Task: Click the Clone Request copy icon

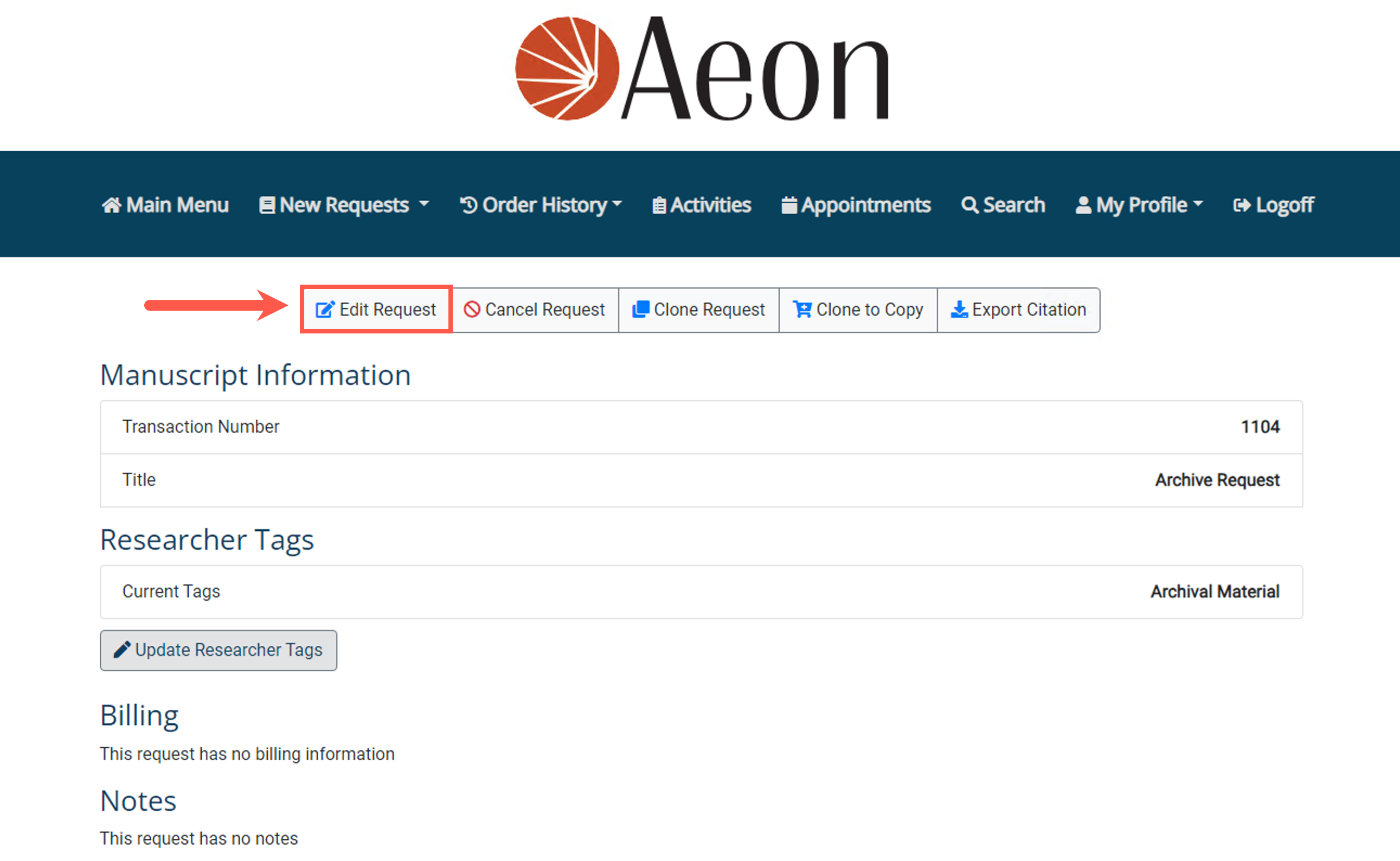Action: (x=640, y=309)
